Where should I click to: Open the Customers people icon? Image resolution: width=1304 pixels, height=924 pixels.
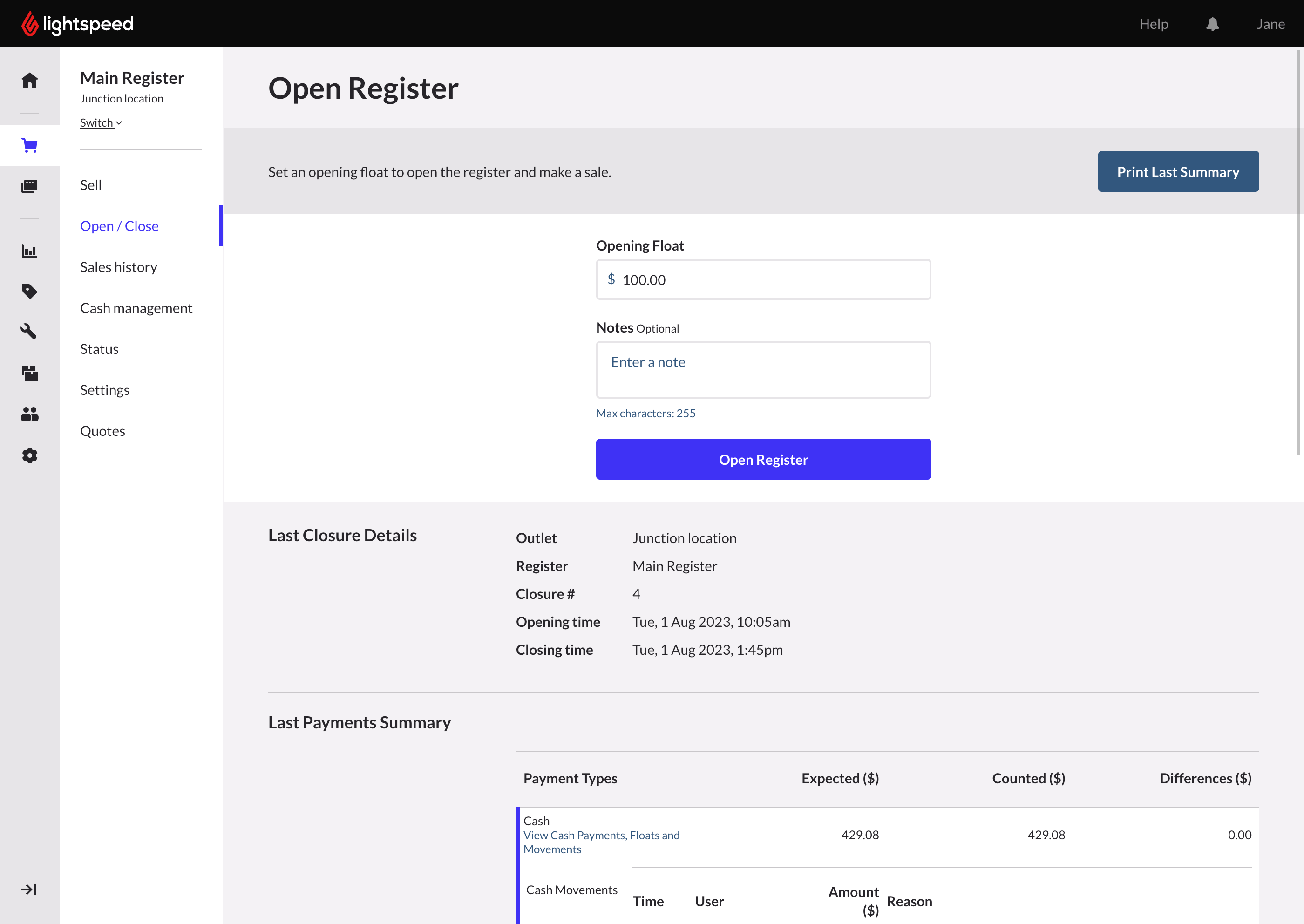pos(30,414)
